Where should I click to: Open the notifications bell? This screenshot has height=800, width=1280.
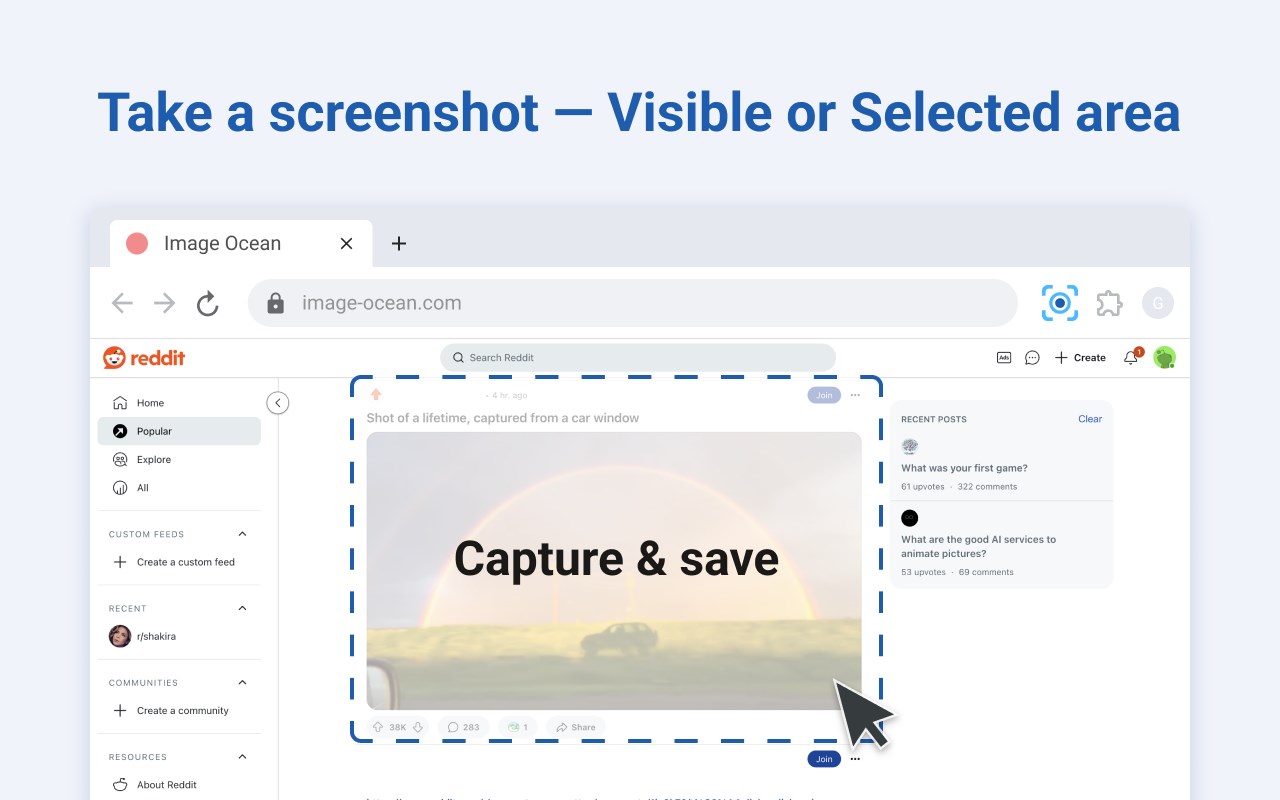(1131, 357)
